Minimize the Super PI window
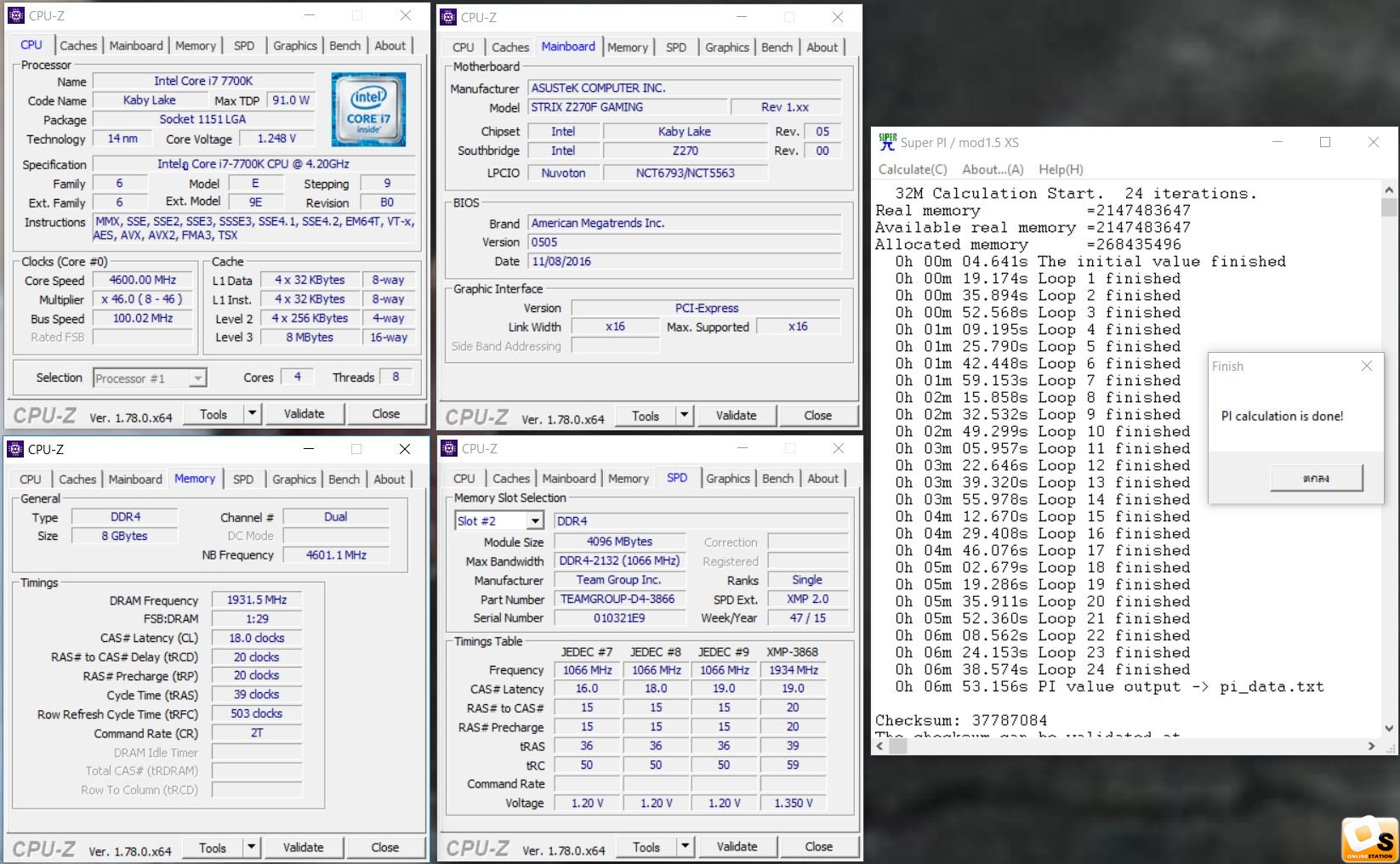 pyautogui.click(x=1277, y=142)
